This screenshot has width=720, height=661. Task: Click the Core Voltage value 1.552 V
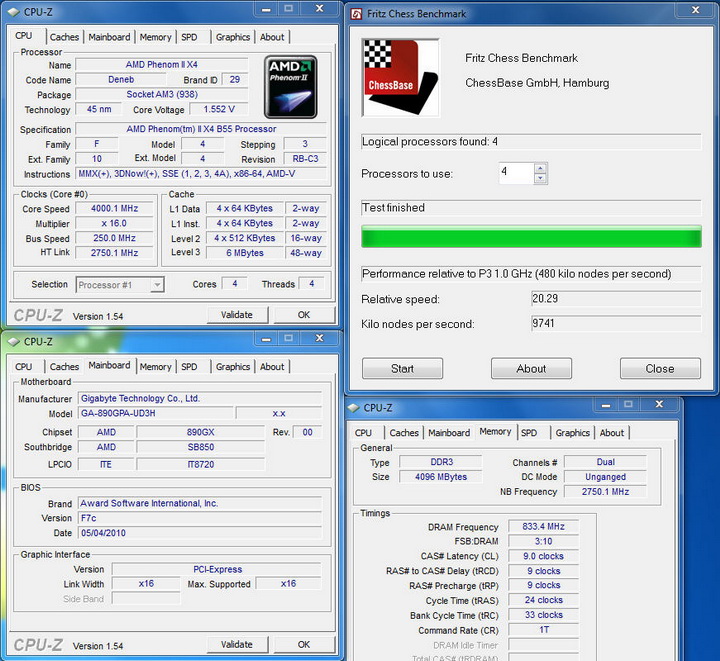219,109
